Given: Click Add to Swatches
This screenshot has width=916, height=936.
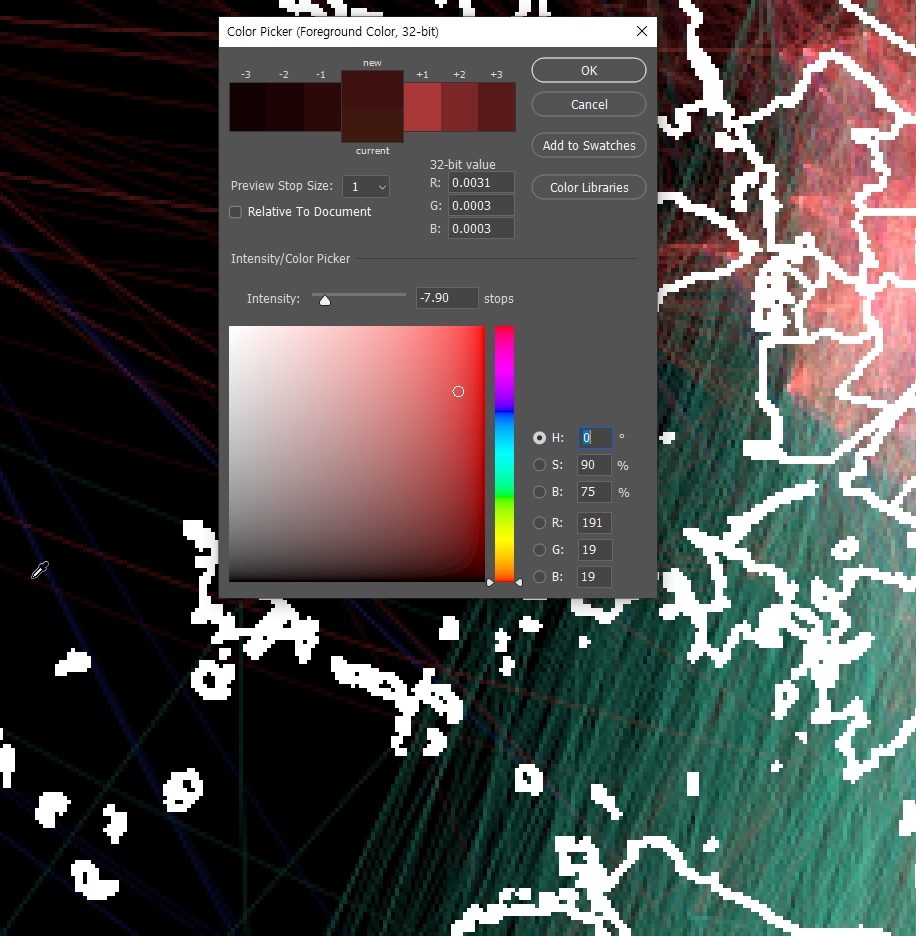Looking at the screenshot, I should (x=589, y=146).
